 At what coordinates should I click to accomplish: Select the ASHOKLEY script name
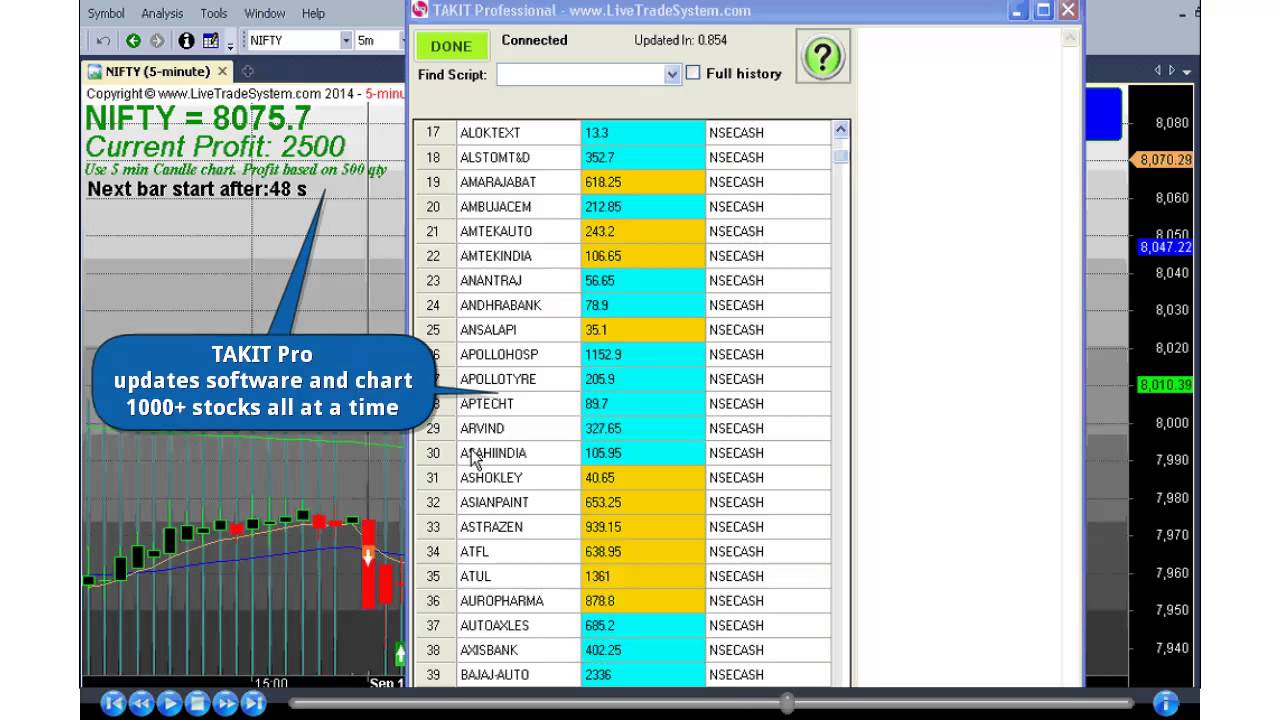[x=491, y=478]
